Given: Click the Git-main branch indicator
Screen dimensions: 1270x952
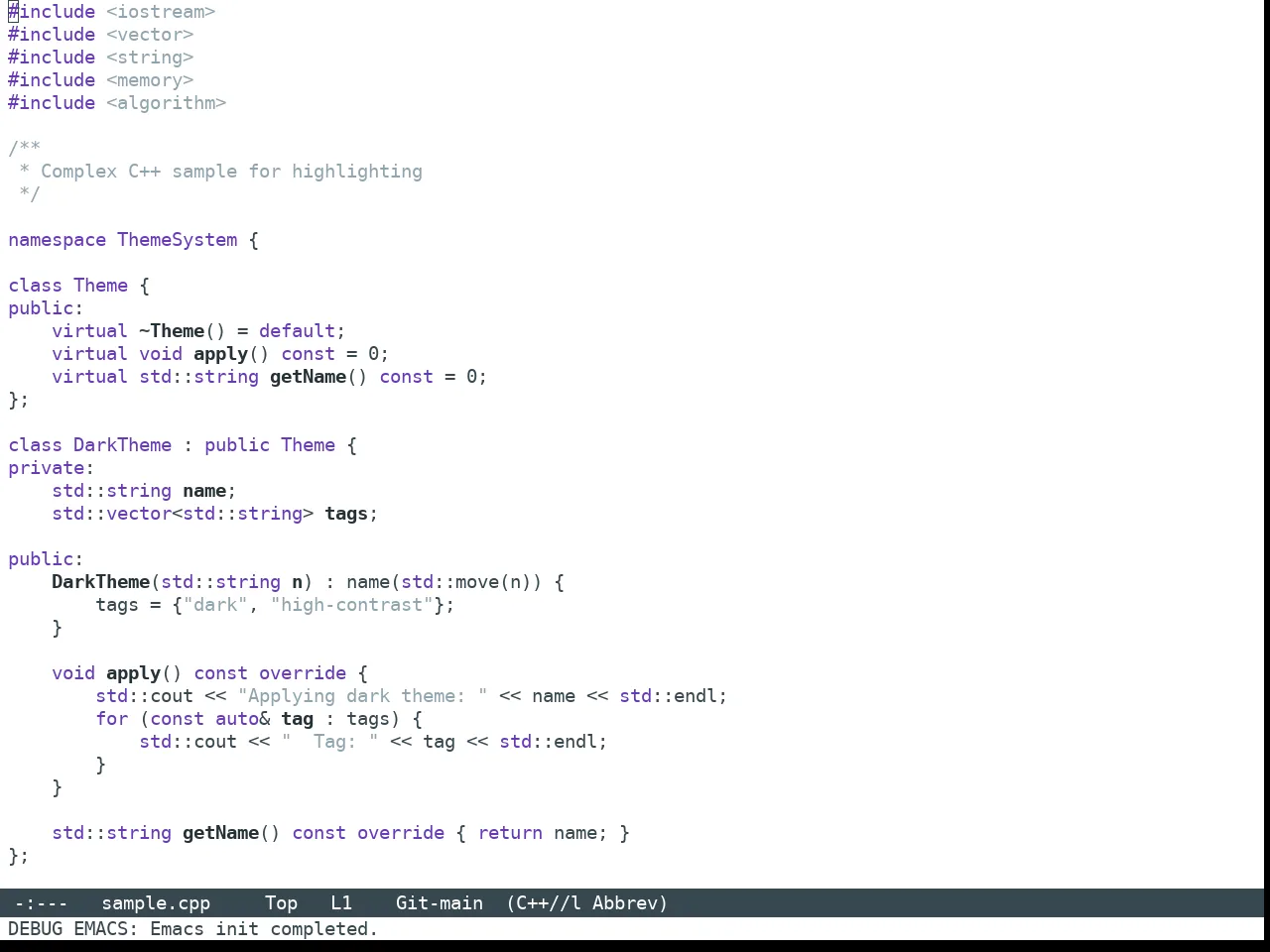Looking at the screenshot, I should pos(440,903).
